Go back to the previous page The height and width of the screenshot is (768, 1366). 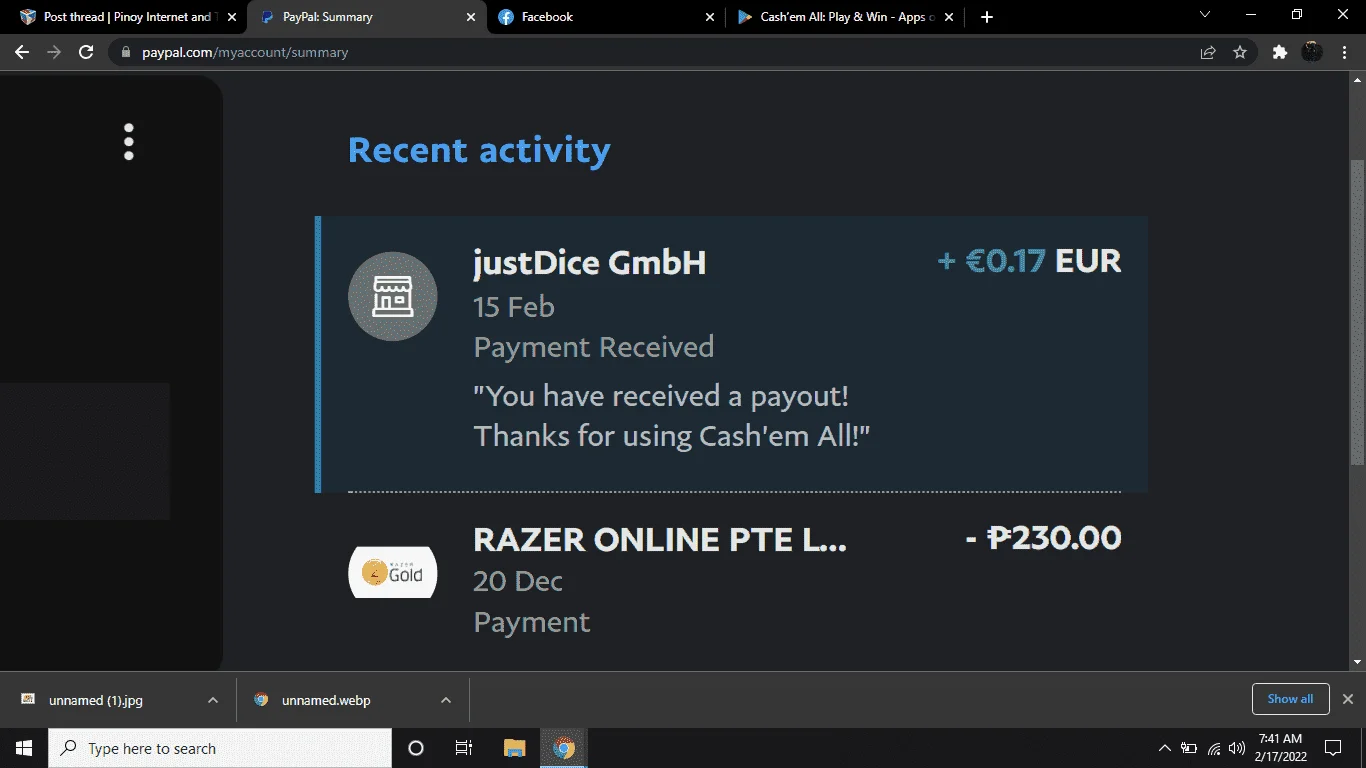[x=22, y=52]
